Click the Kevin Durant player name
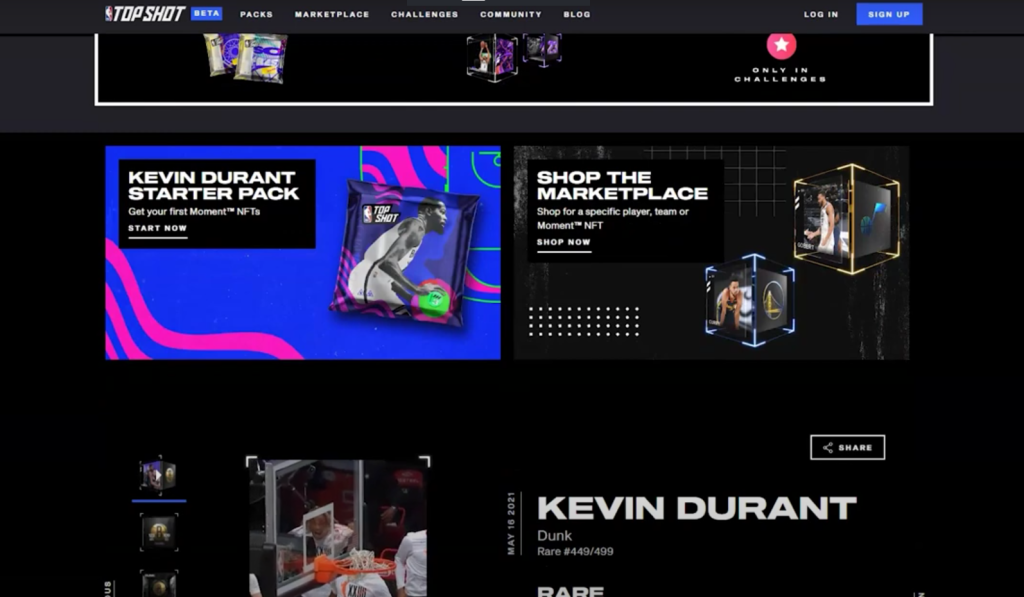This screenshot has height=597, width=1024. [697, 508]
